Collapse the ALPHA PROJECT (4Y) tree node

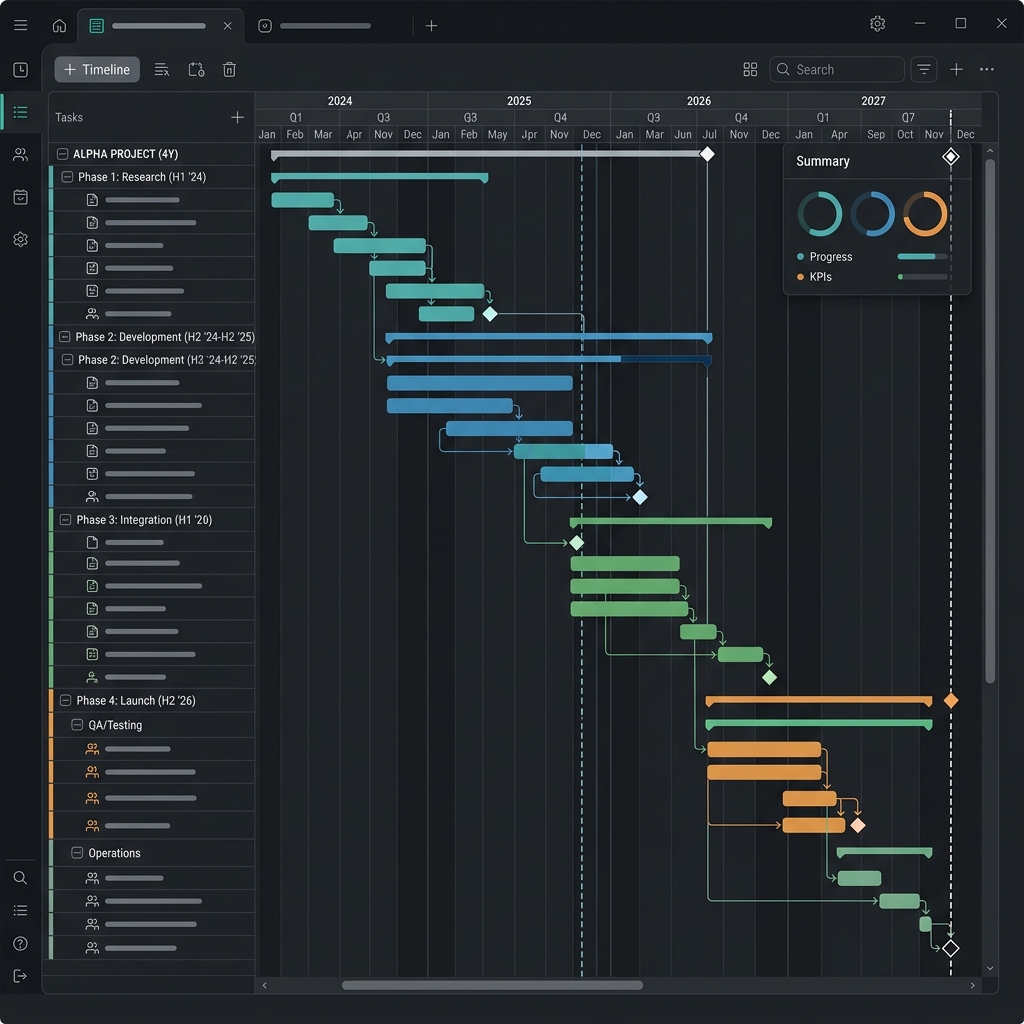pyautogui.click(x=62, y=153)
